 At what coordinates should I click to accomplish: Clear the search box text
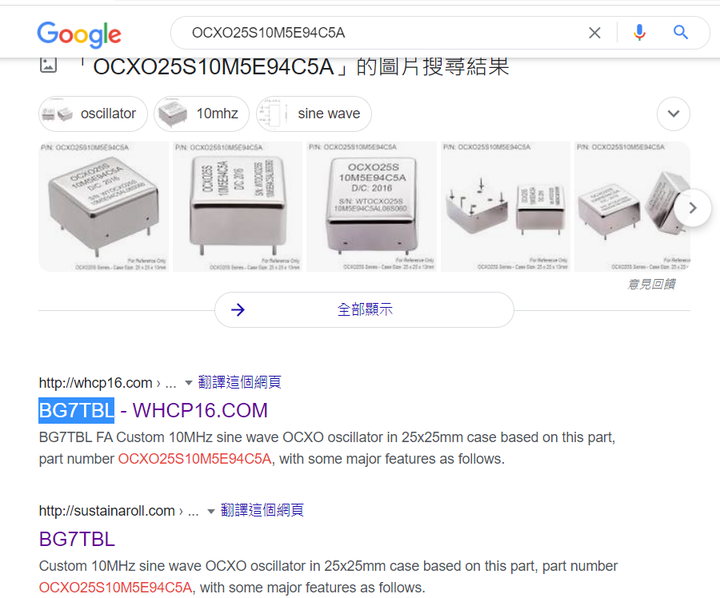coord(595,33)
